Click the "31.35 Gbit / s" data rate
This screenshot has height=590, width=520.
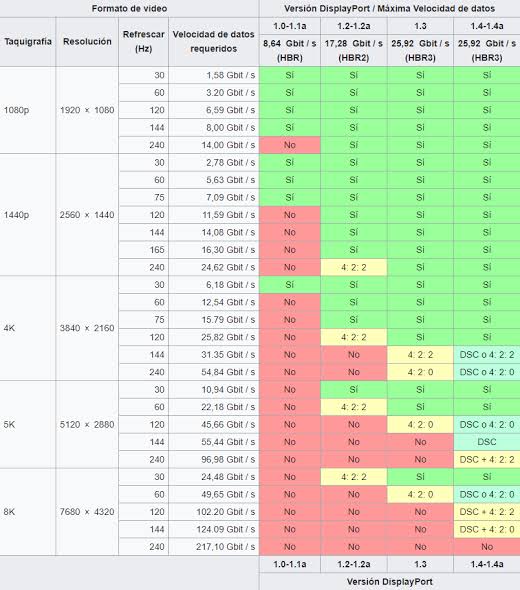(x=228, y=354)
